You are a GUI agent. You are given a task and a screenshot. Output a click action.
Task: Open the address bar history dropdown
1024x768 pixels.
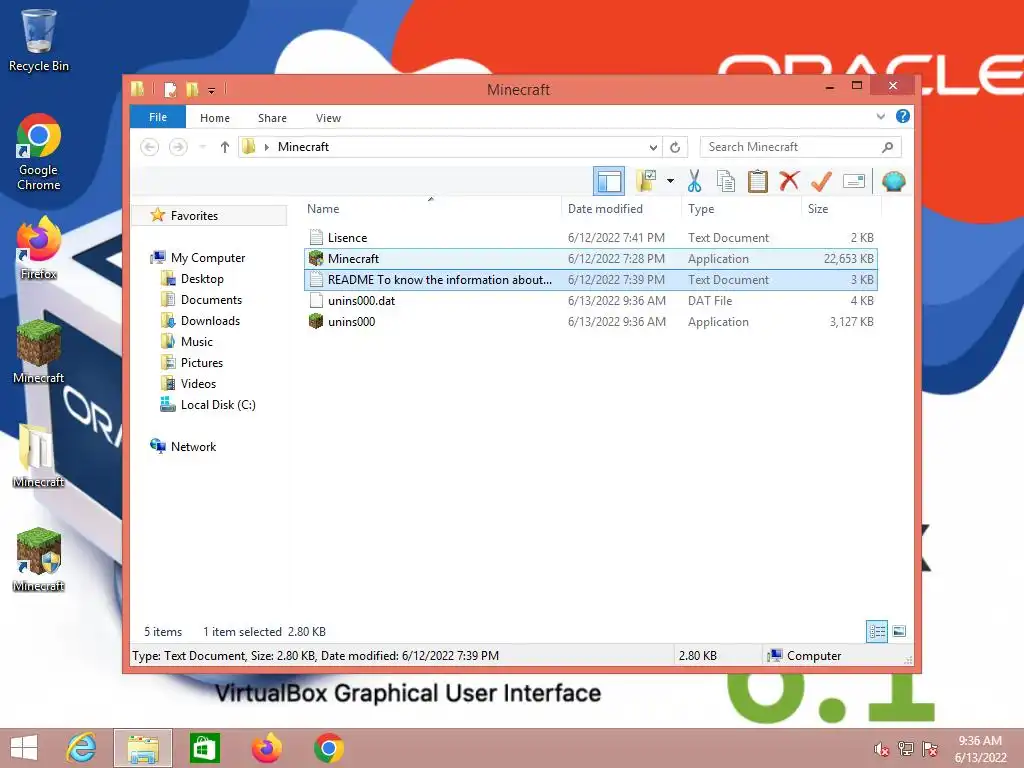click(653, 147)
